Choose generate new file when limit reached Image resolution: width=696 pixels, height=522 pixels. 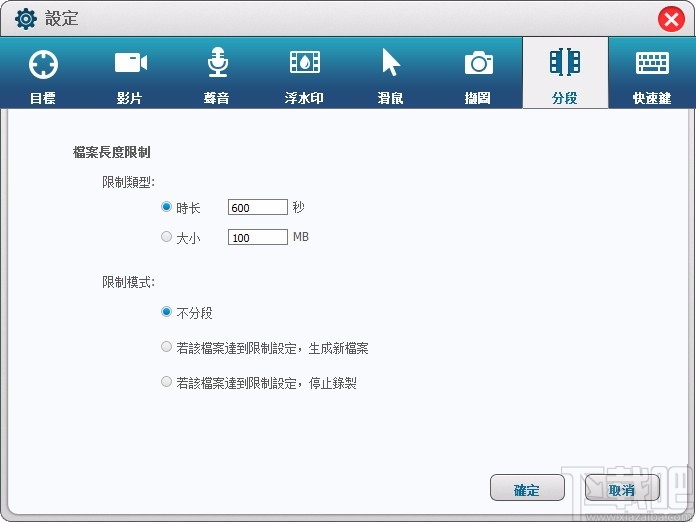click(x=166, y=347)
